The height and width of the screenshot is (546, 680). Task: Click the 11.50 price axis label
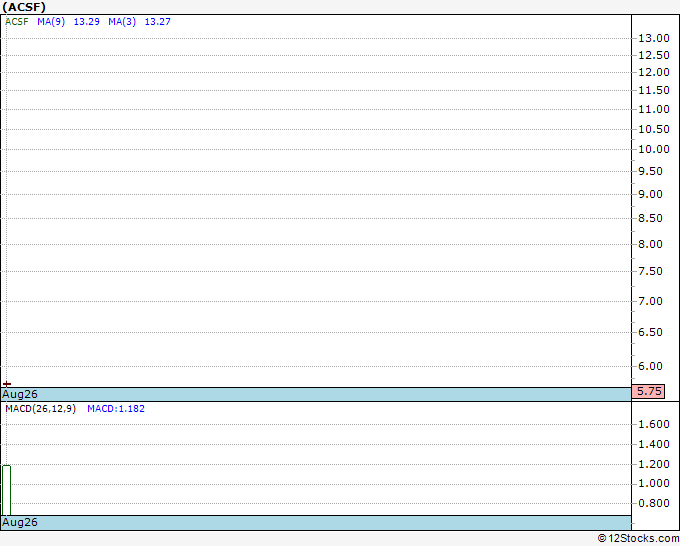tap(654, 90)
